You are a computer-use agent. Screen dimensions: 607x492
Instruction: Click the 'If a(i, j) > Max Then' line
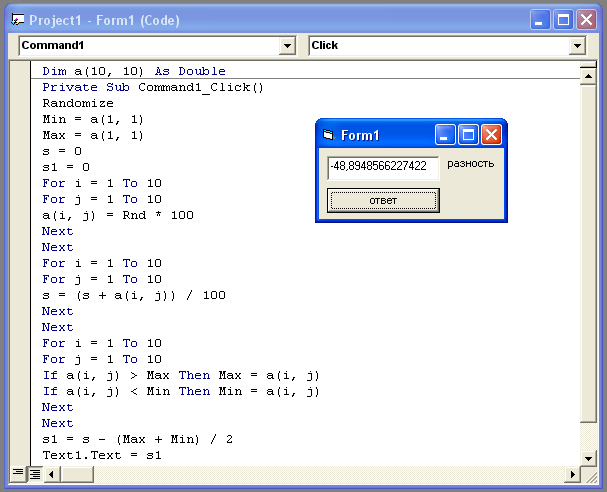click(x=181, y=375)
